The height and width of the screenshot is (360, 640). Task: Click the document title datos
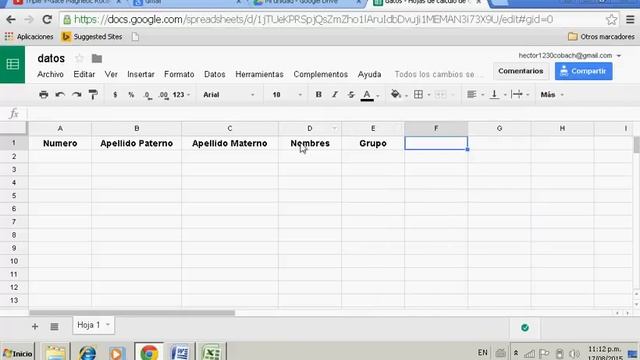coord(51,58)
